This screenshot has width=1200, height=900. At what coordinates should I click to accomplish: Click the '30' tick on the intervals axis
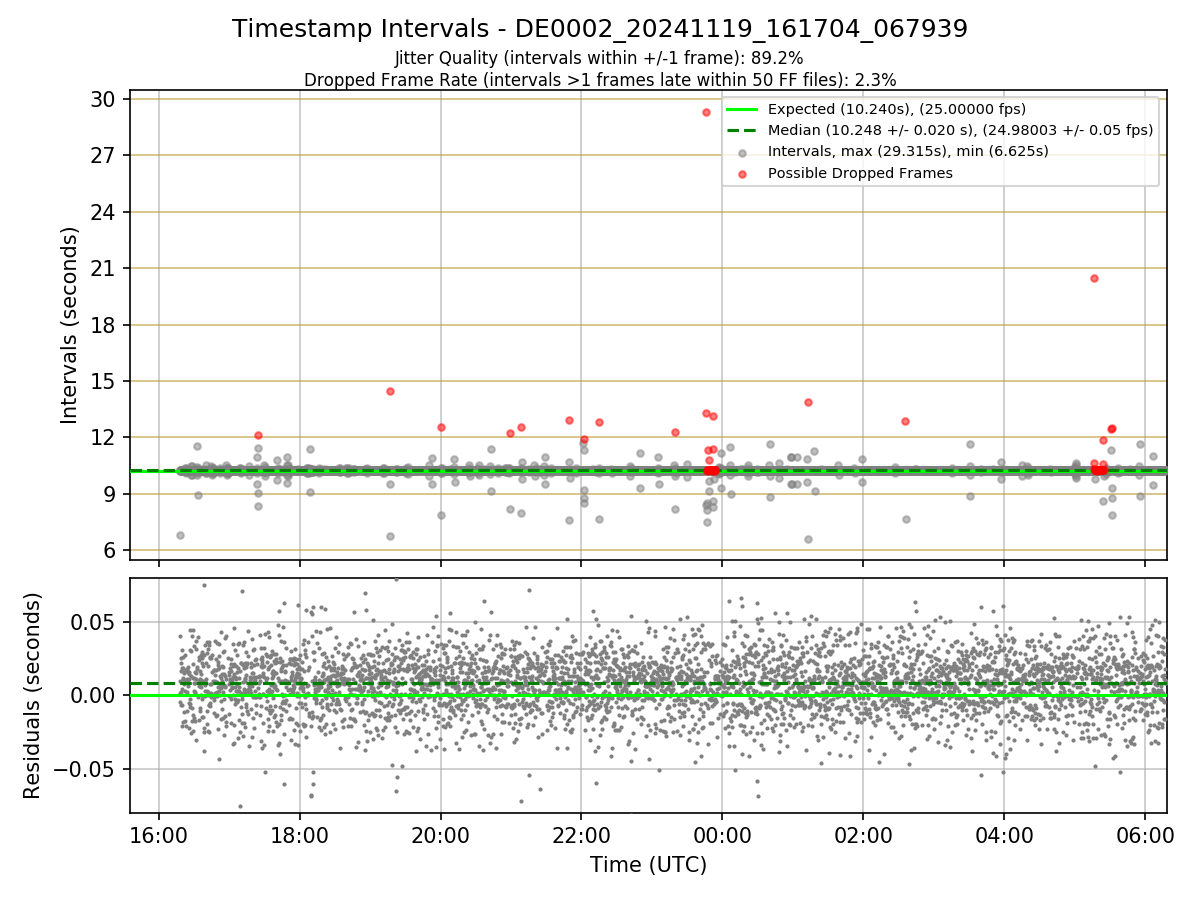pyautogui.click(x=104, y=99)
